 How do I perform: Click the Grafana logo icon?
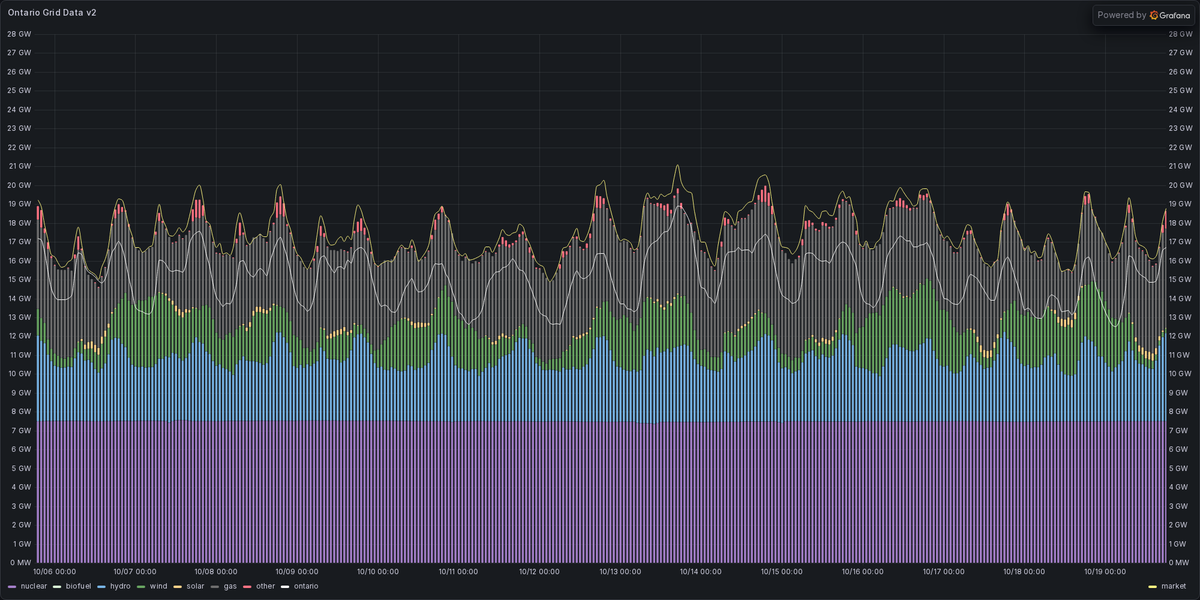1154,15
